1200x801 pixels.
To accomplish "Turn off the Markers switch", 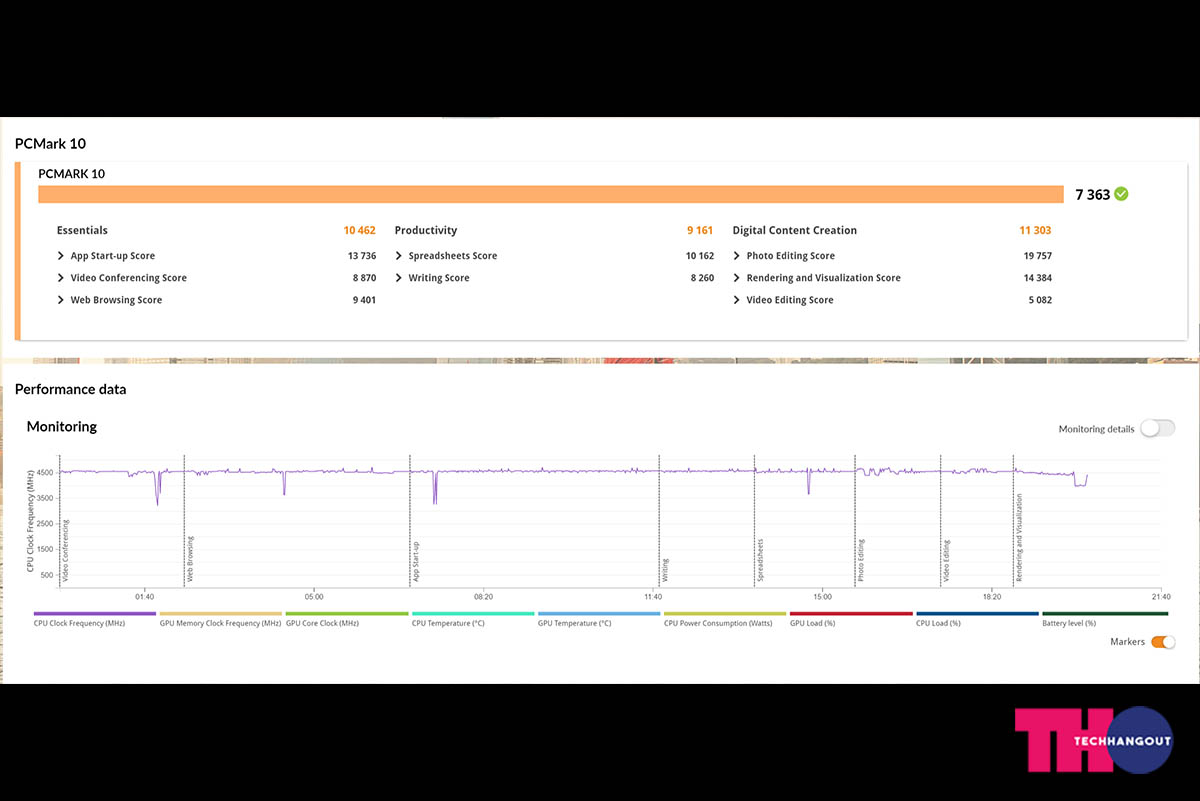I will click(x=1163, y=642).
